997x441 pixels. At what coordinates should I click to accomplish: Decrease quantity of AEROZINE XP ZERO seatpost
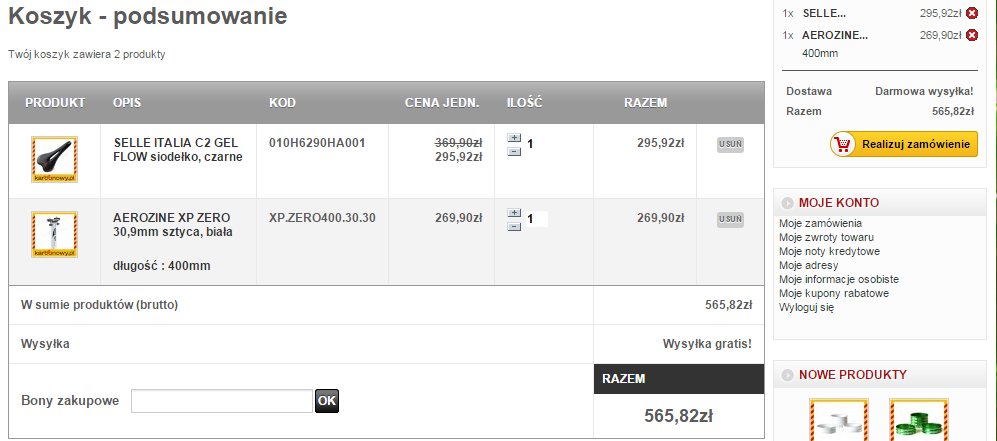[514, 226]
